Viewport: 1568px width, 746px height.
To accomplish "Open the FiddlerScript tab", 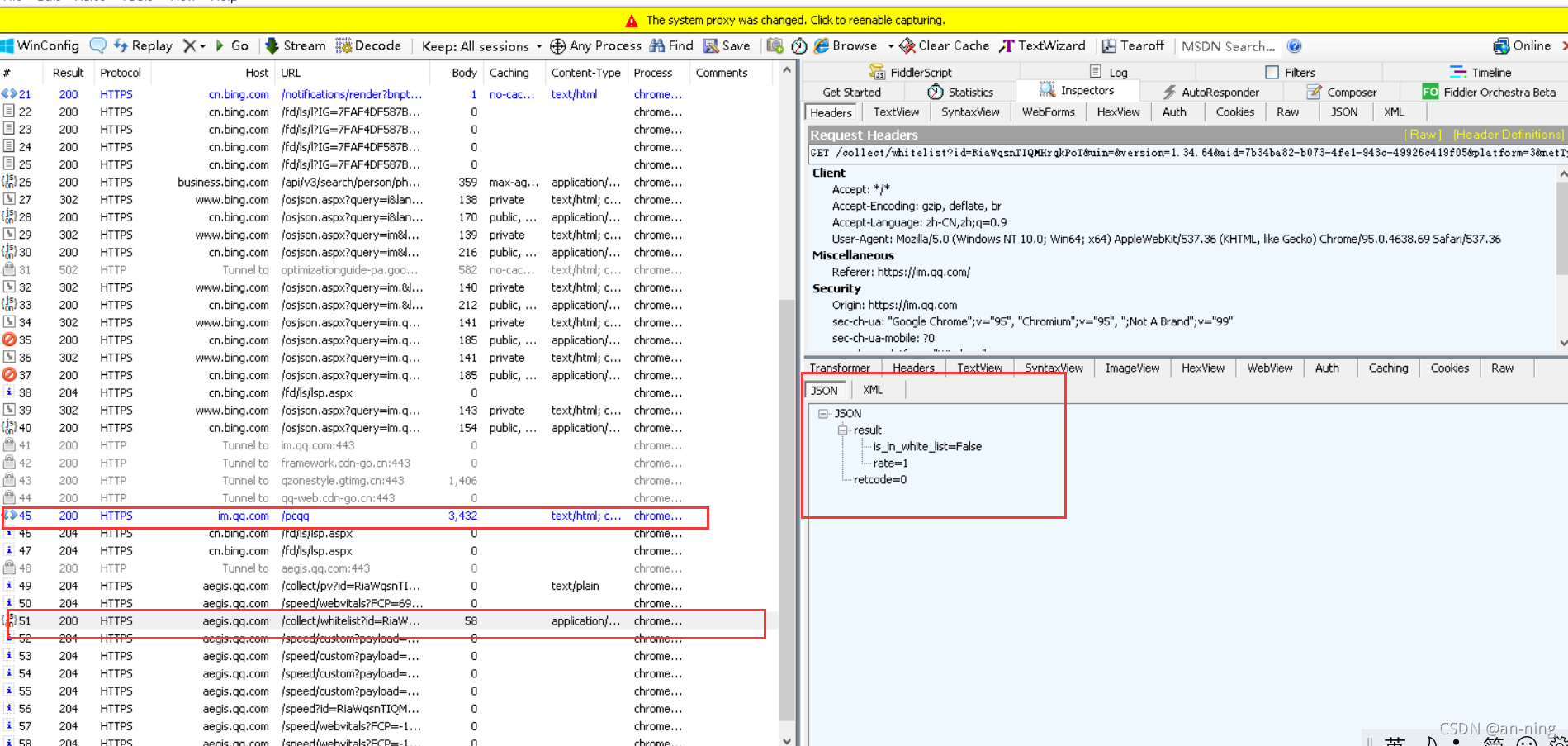I will point(911,73).
